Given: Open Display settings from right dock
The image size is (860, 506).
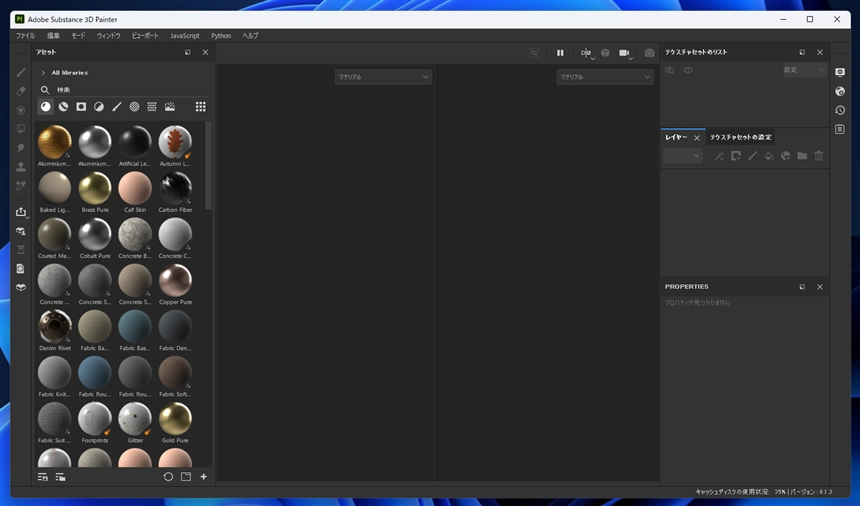Looking at the screenshot, I should tap(840, 72).
